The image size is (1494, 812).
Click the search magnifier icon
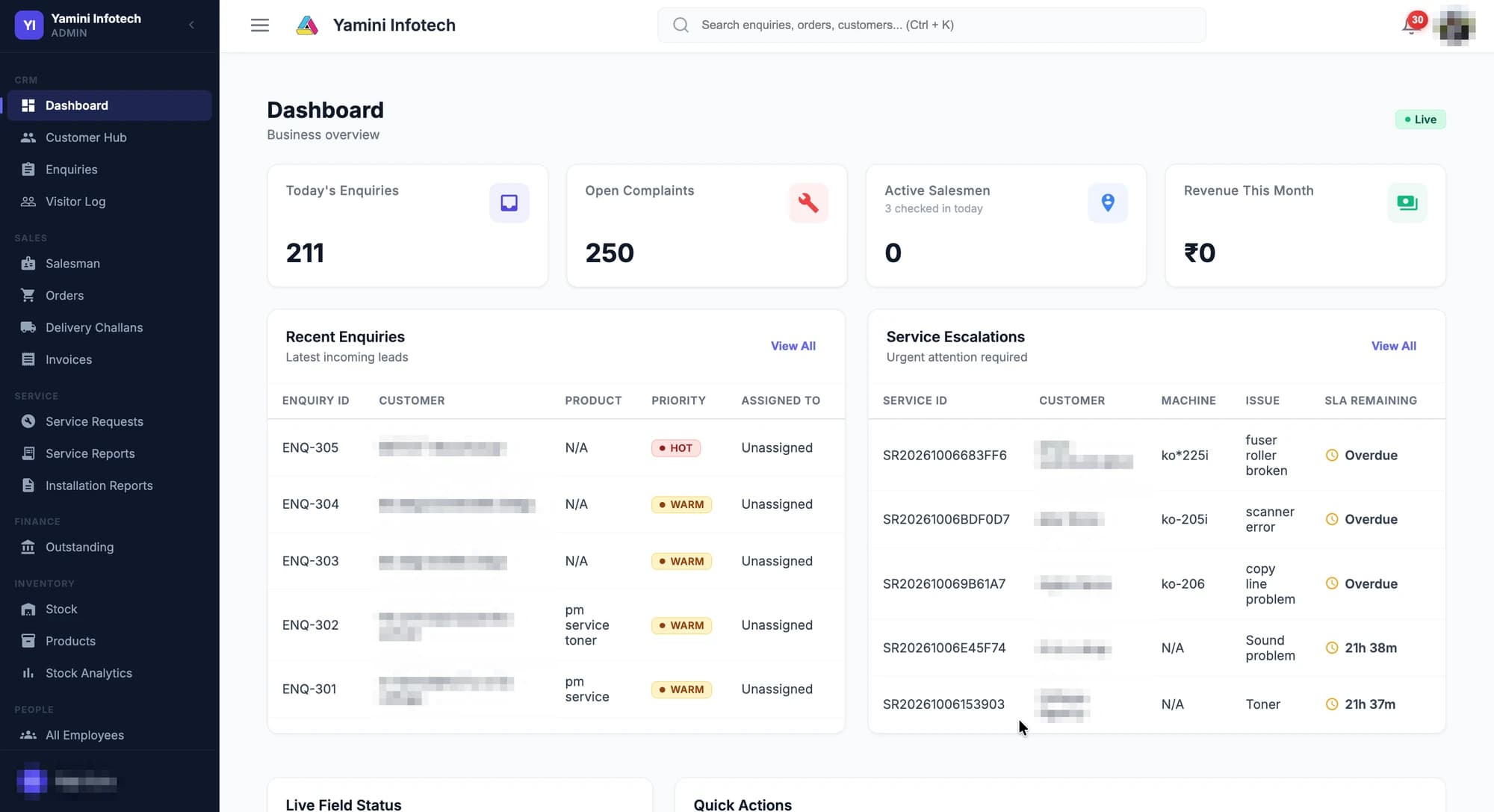pos(681,25)
